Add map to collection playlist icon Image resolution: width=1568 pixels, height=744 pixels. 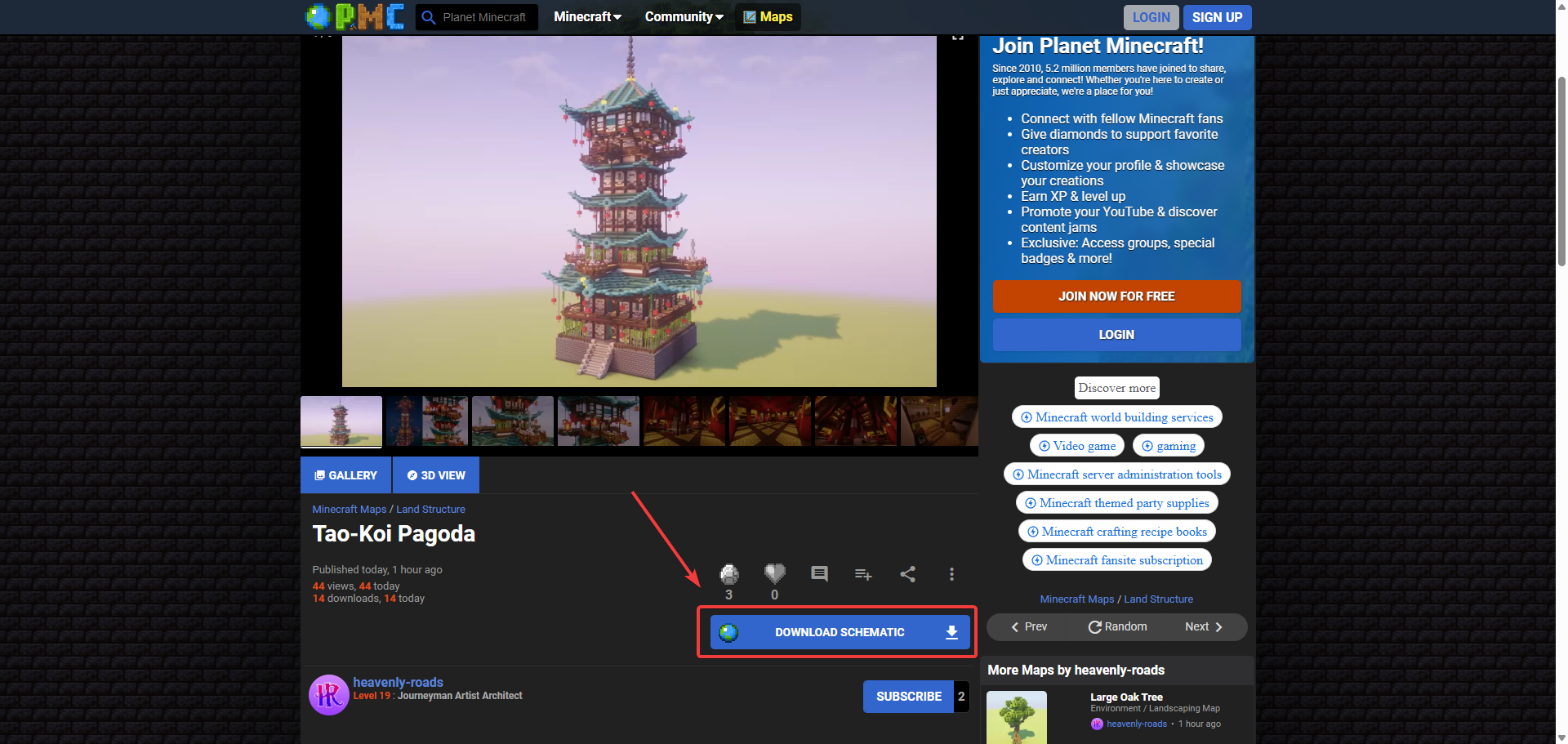(x=863, y=574)
